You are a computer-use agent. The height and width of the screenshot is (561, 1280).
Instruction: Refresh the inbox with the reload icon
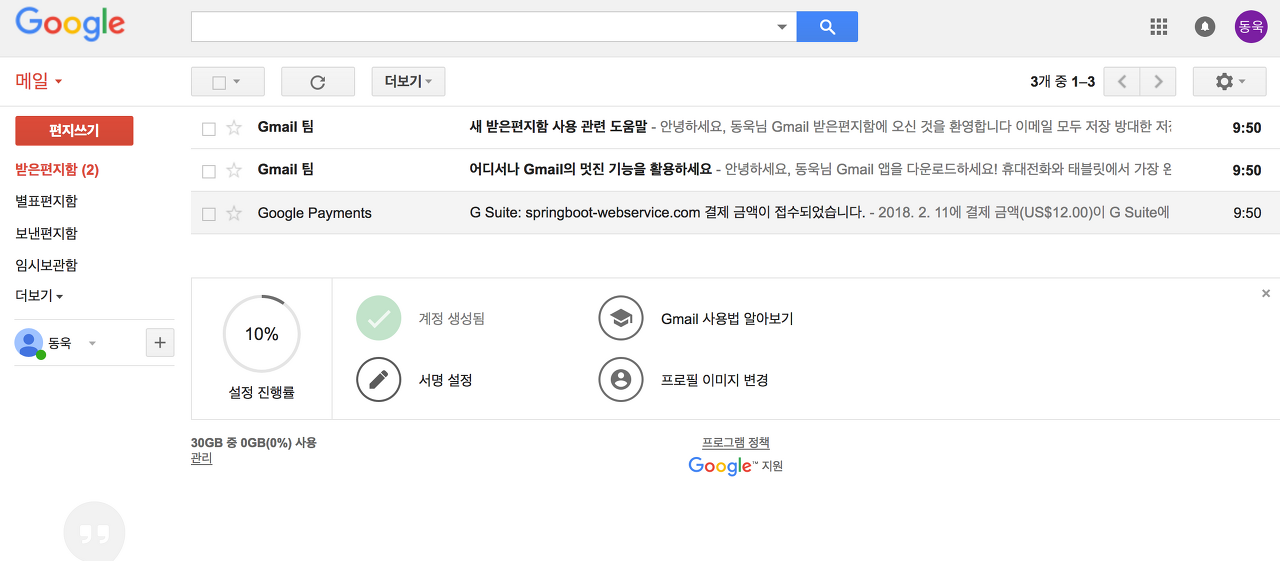[318, 82]
